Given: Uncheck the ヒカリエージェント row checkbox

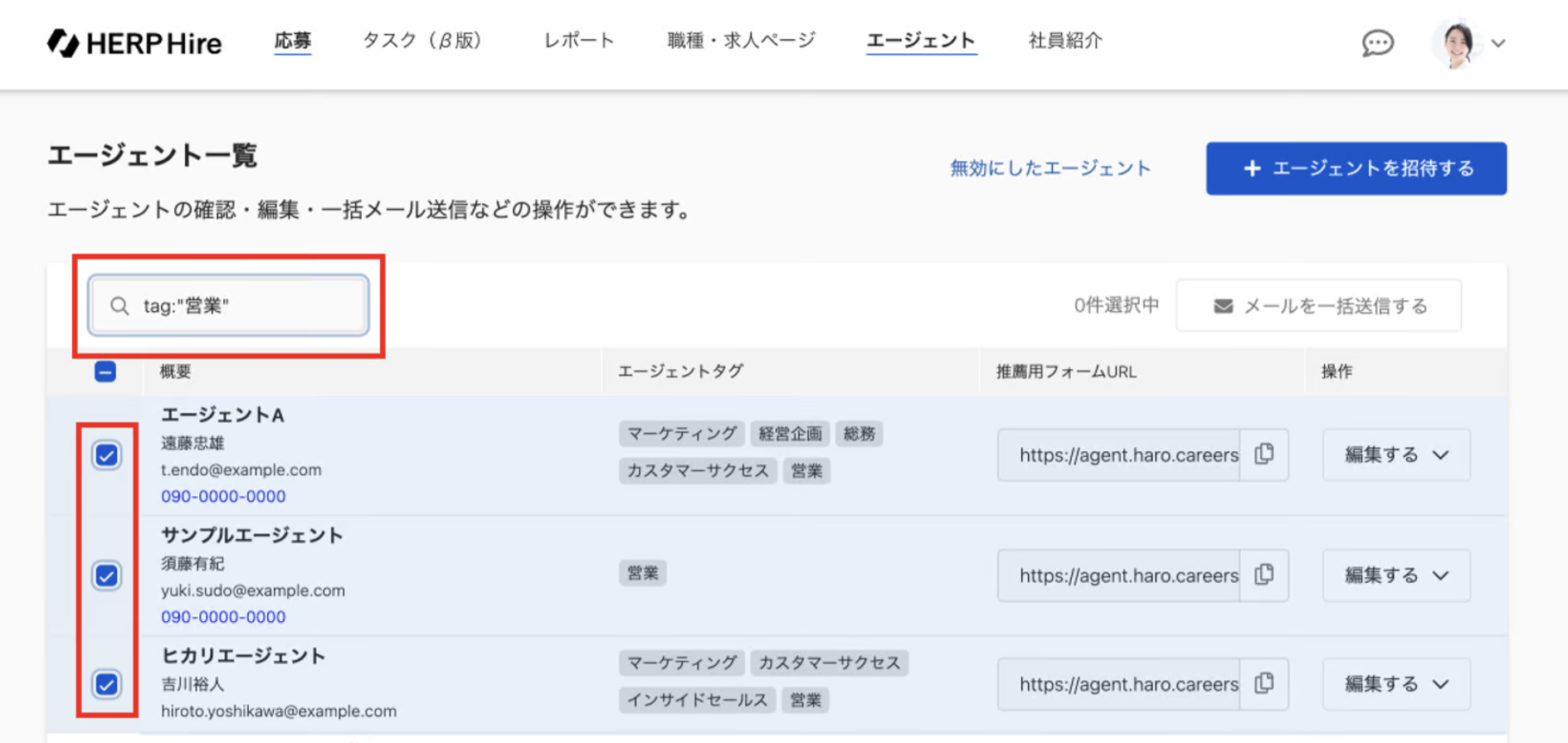Looking at the screenshot, I should click(106, 684).
